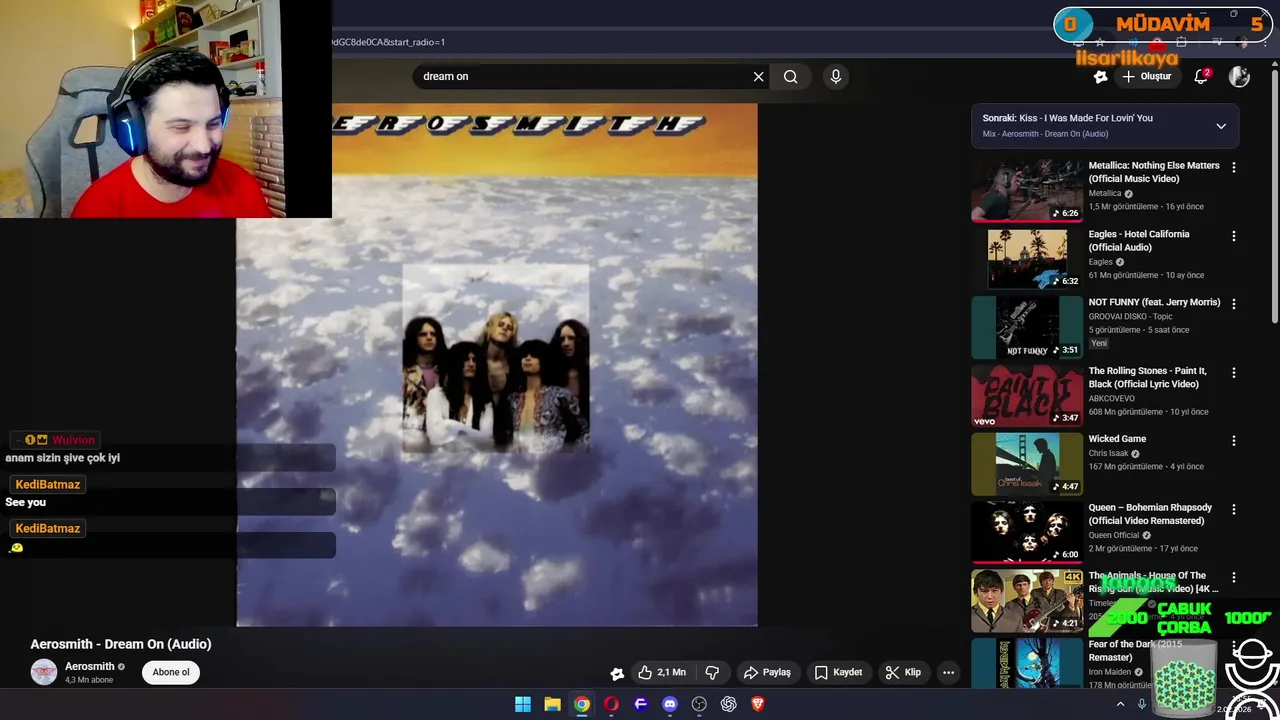Open the Windows Start menu
The image size is (1280, 720).
[523, 704]
